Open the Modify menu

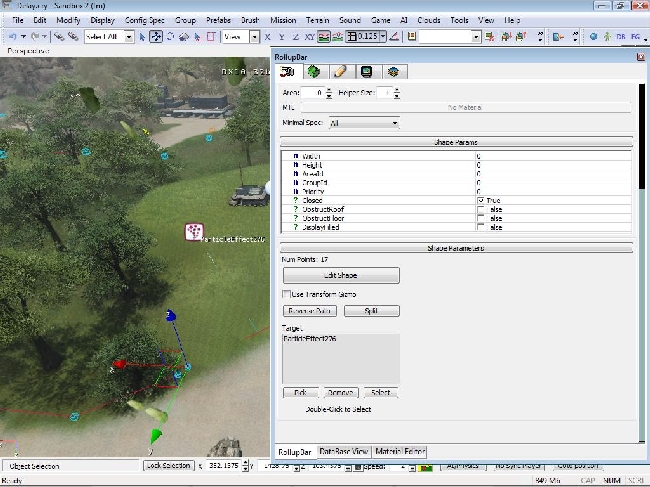(x=68, y=20)
